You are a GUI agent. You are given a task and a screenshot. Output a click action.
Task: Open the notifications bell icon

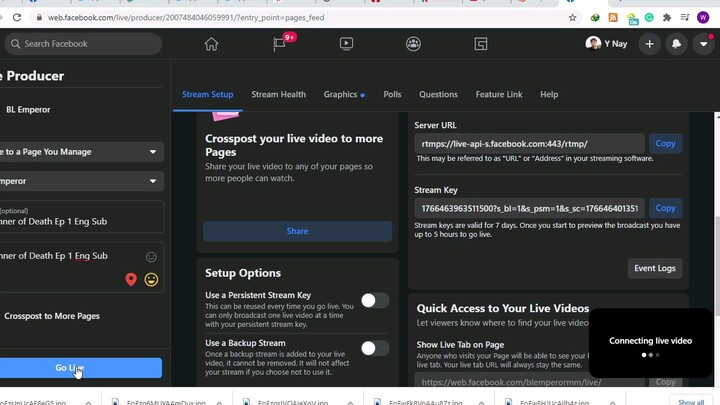click(676, 44)
